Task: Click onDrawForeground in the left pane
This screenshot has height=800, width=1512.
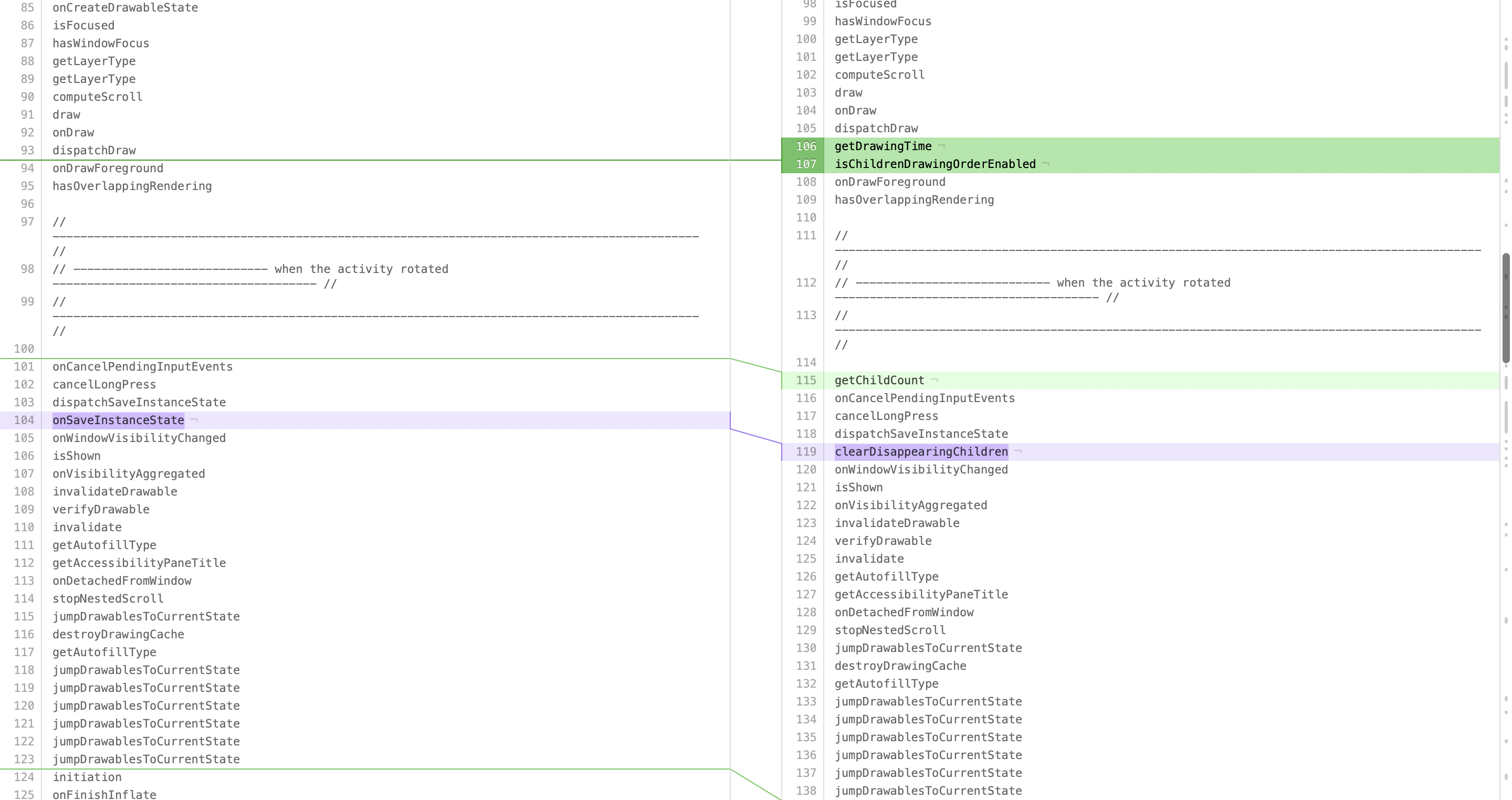Action: 108,169
